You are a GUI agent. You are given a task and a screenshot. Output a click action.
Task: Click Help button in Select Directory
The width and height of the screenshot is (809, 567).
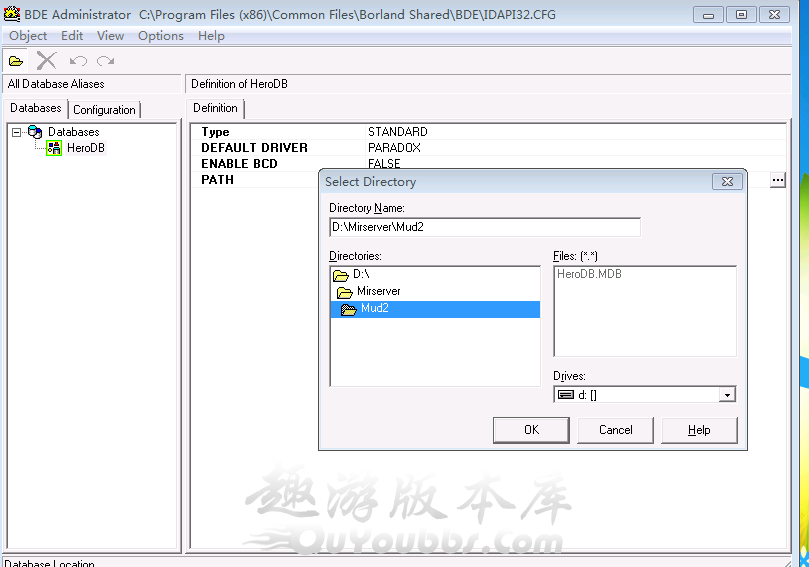699,430
